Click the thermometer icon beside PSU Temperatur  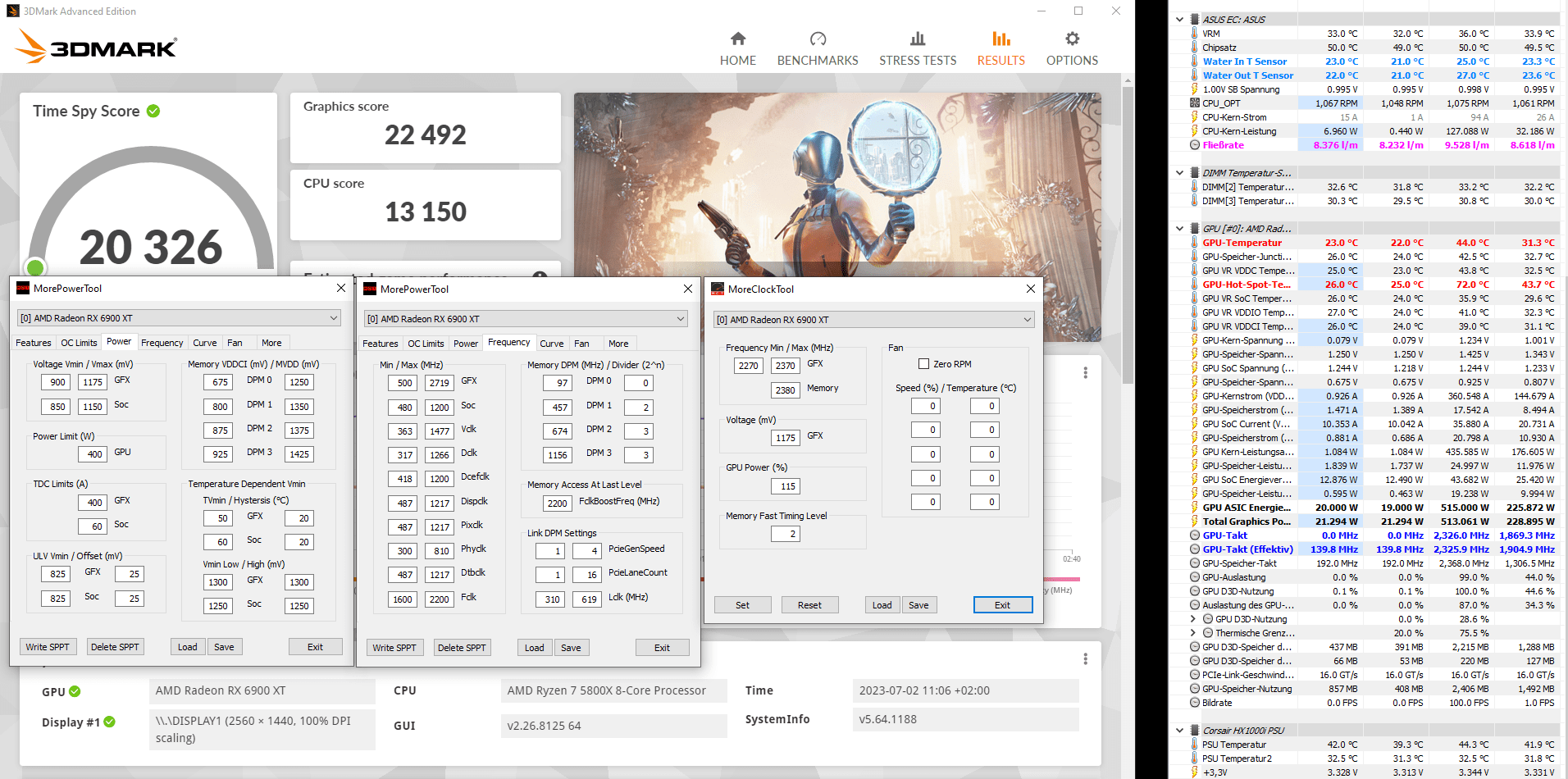click(x=1195, y=745)
